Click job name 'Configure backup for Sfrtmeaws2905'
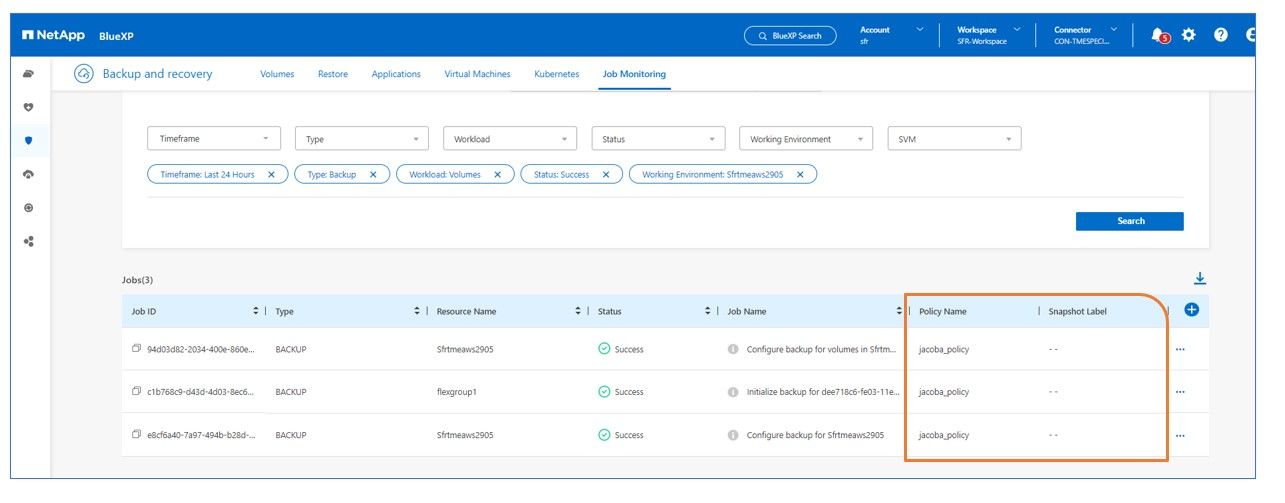This screenshot has width=1285, height=503. tap(815, 435)
